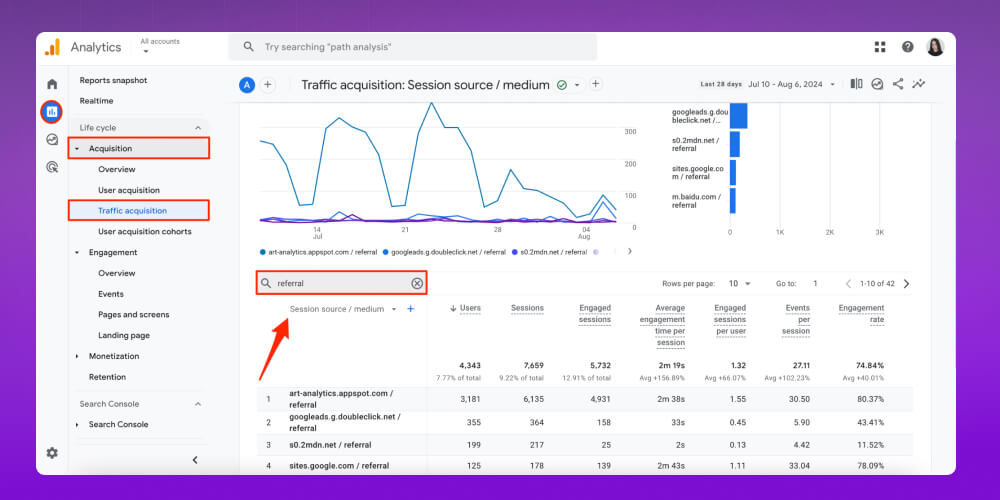Open the customize report icon
Viewport: 1000px width, 500px height.
tap(878, 84)
